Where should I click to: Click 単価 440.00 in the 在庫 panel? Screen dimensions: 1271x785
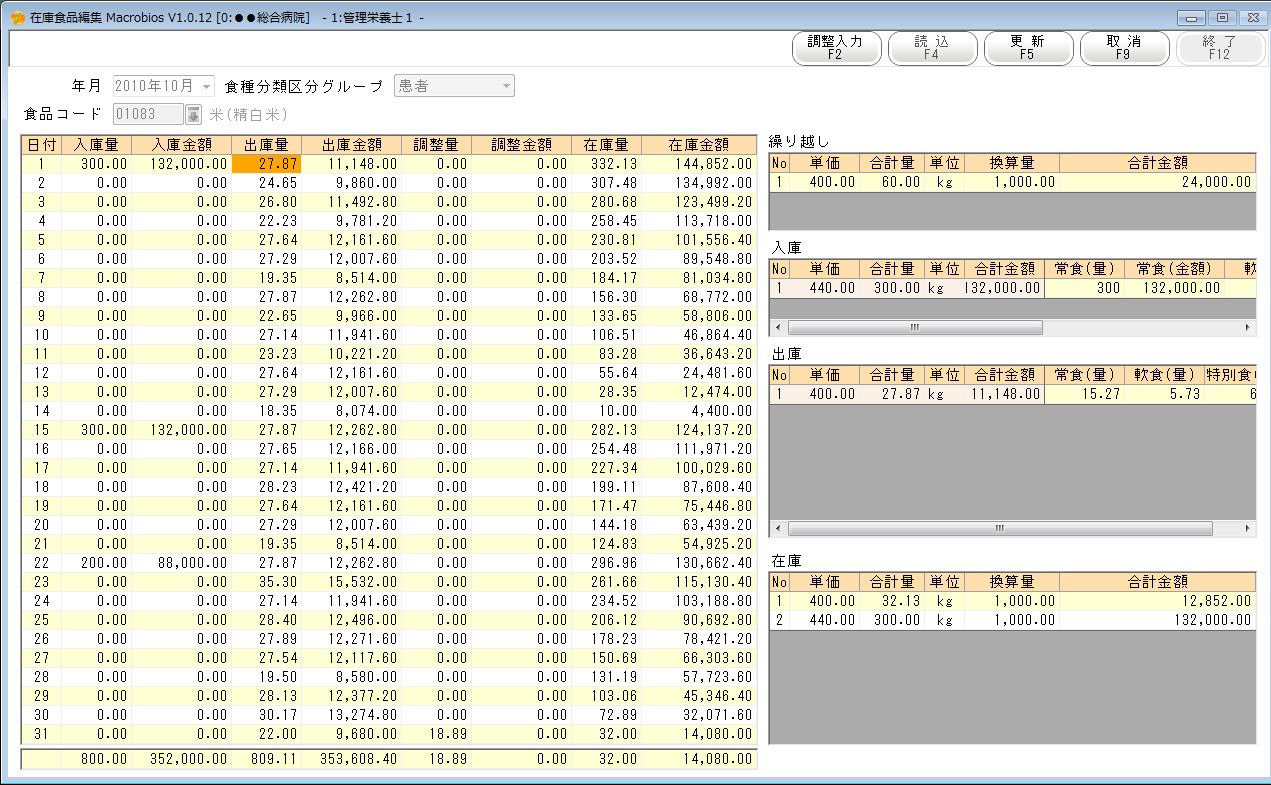[x=825, y=620]
